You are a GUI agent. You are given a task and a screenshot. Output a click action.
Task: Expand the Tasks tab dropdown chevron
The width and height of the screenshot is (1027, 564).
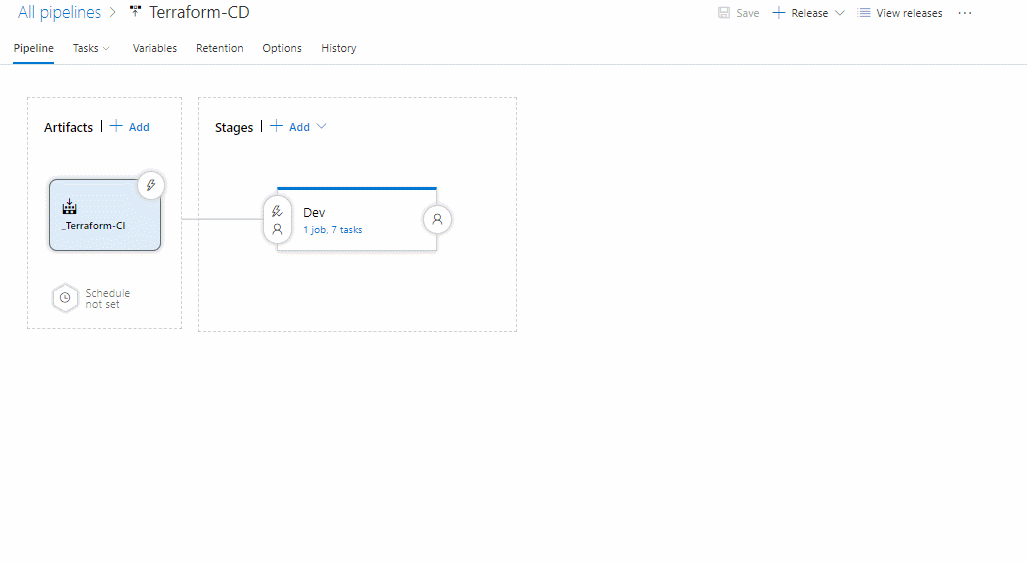(x=106, y=48)
